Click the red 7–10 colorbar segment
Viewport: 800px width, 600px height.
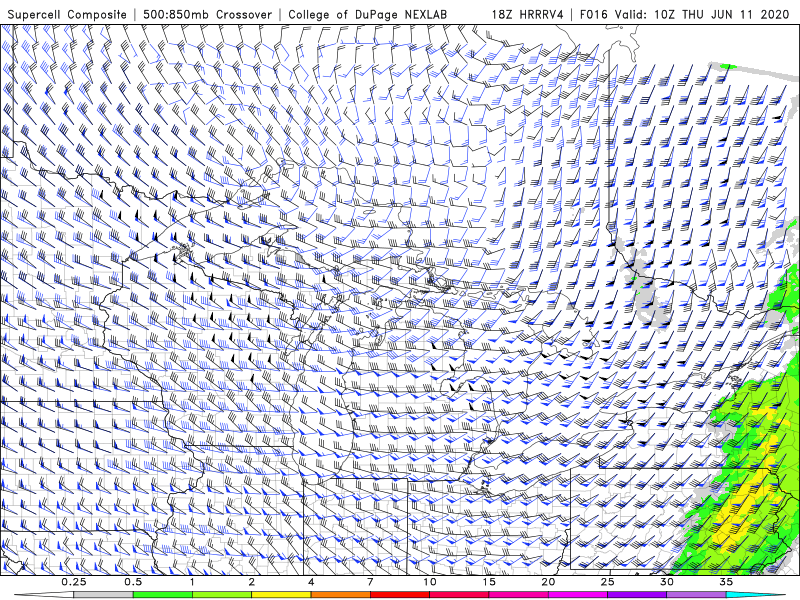[400, 595]
